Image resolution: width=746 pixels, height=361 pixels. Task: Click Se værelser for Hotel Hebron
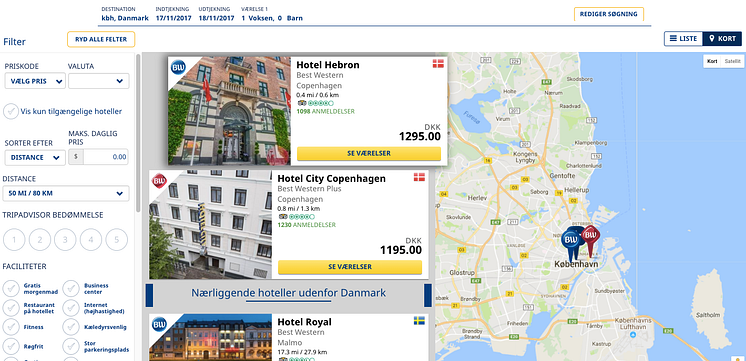click(369, 154)
